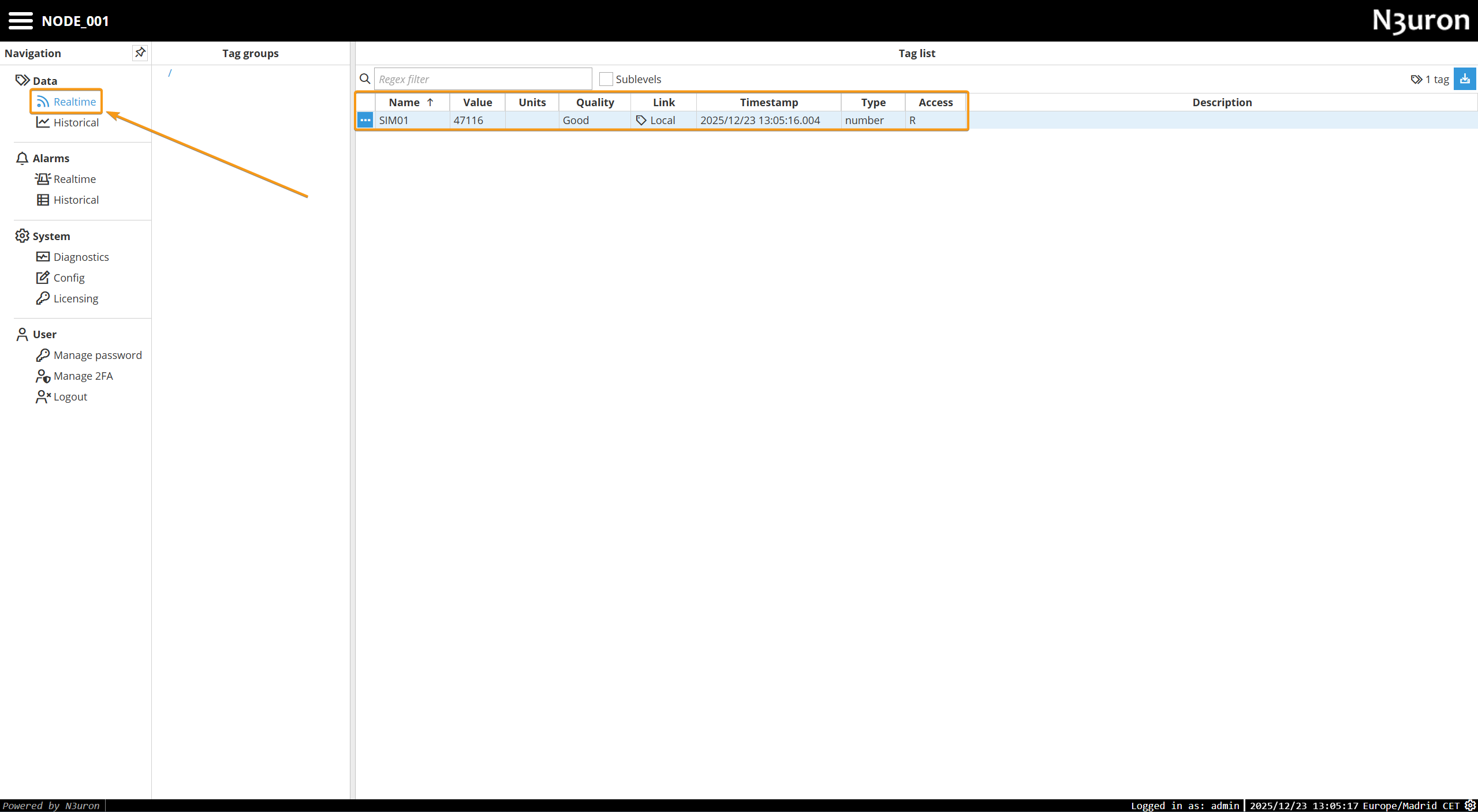
Task: Open SIM01 row options ellipsis button
Action: click(x=365, y=120)
